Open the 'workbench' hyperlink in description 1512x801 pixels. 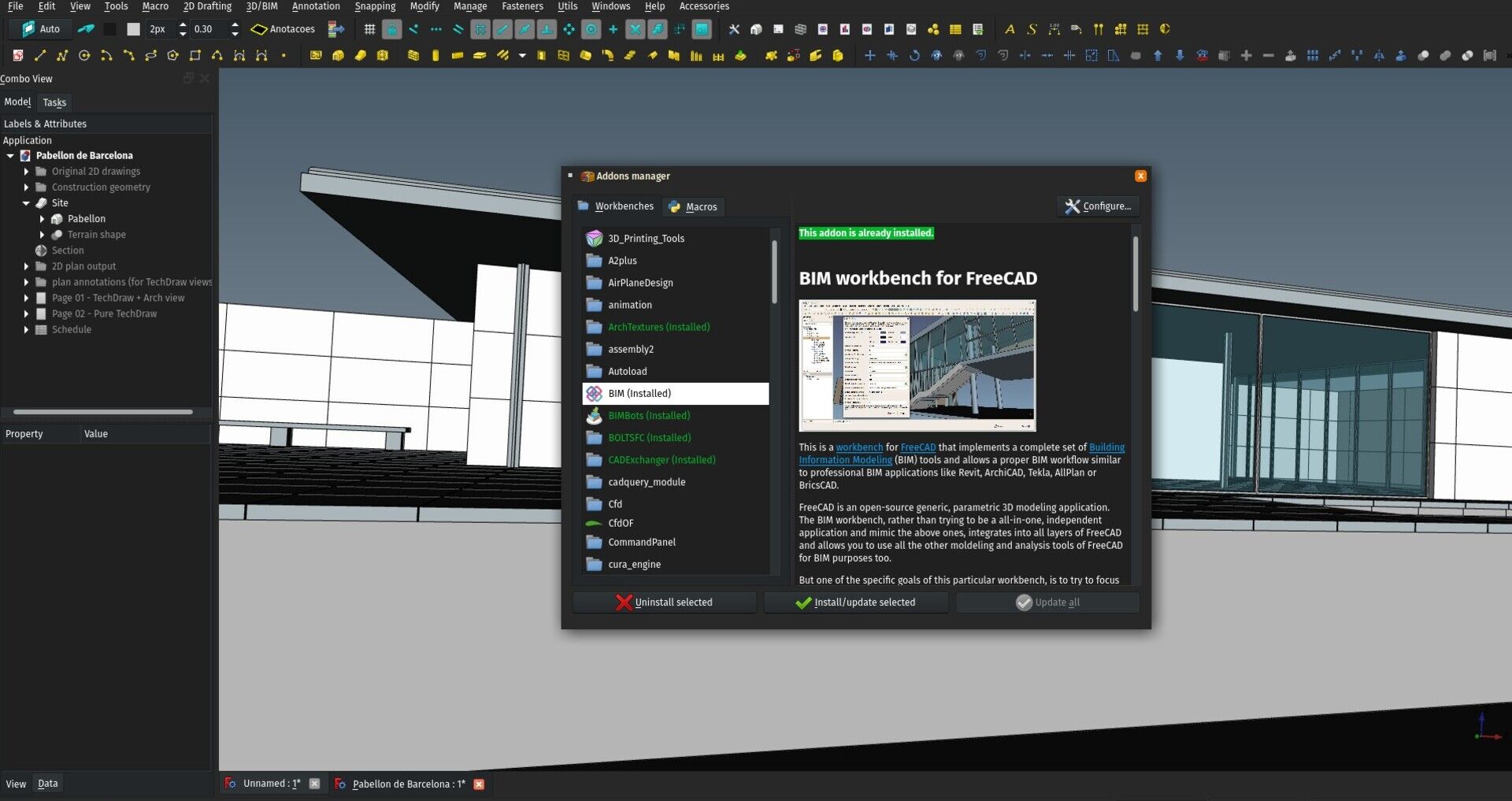859,447
